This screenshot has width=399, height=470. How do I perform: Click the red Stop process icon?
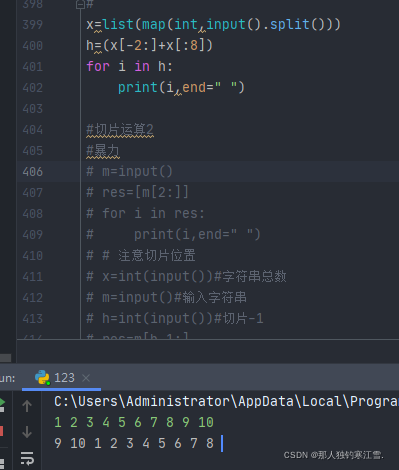coord(1,431)
